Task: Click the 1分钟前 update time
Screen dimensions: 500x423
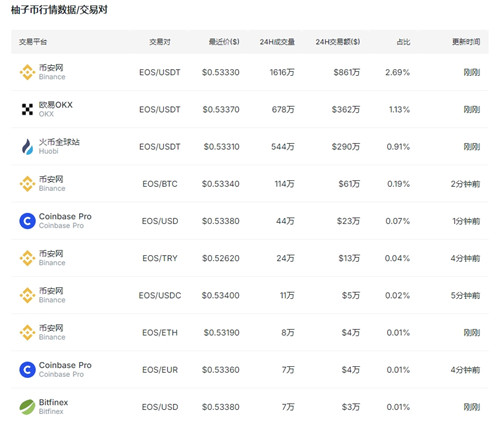Action: pos(466,221)
